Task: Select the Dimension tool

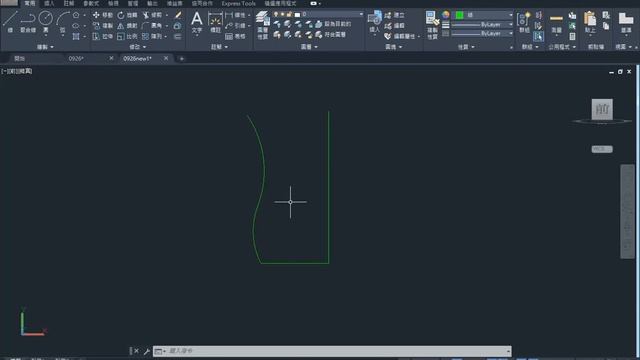Action: [x=215, y=22]
